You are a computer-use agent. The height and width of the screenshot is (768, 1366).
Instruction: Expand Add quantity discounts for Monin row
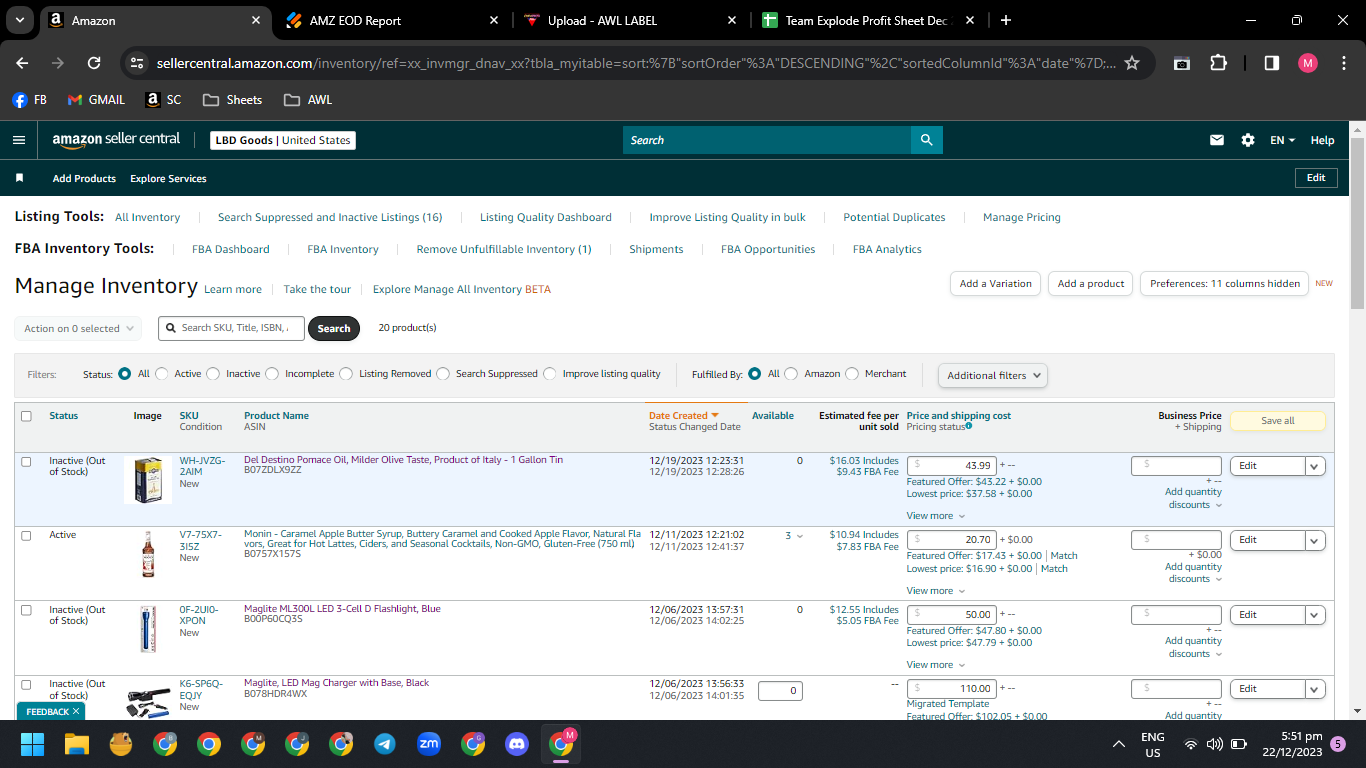1193,573
